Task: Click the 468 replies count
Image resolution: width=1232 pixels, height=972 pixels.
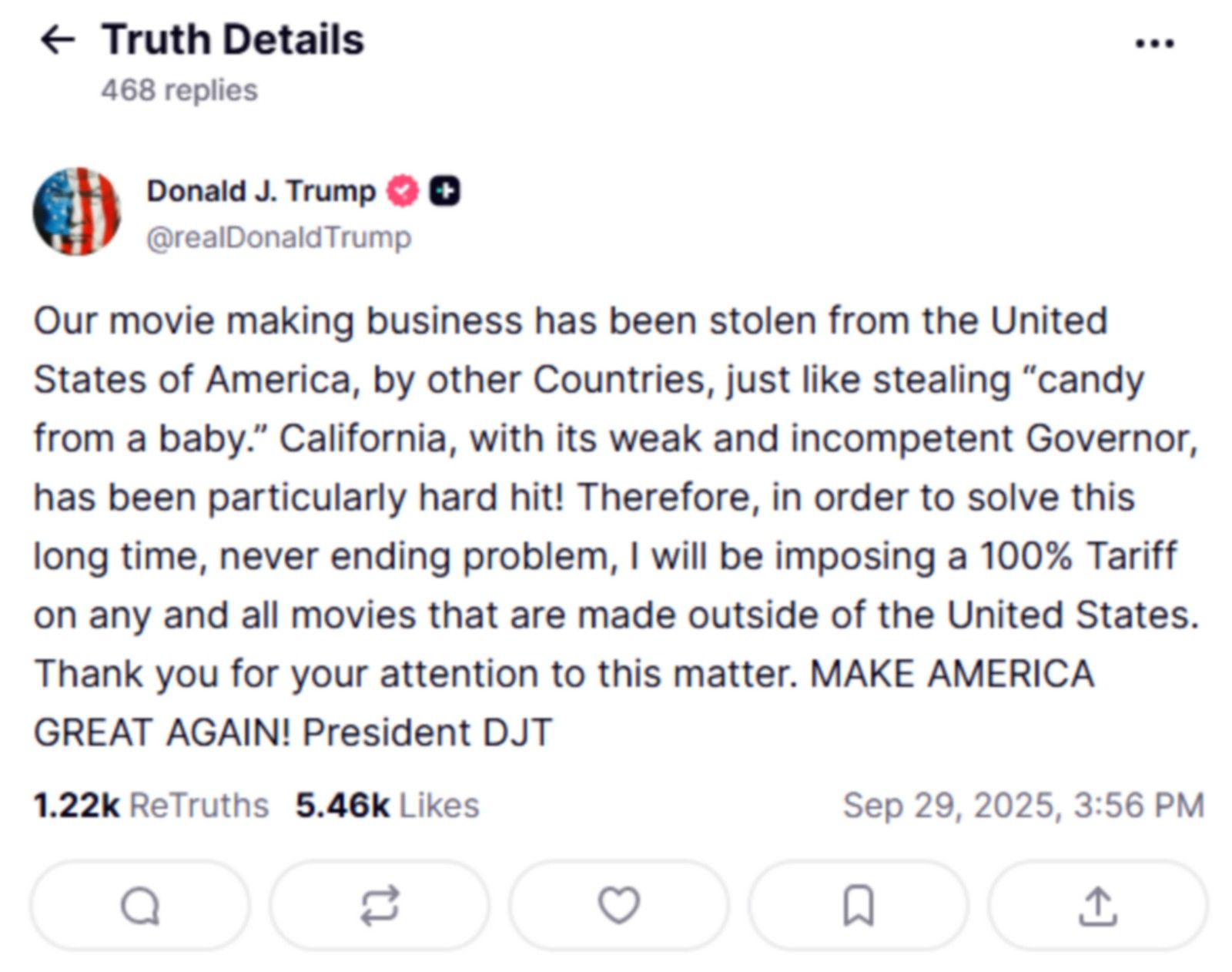Action: [179, 90]
